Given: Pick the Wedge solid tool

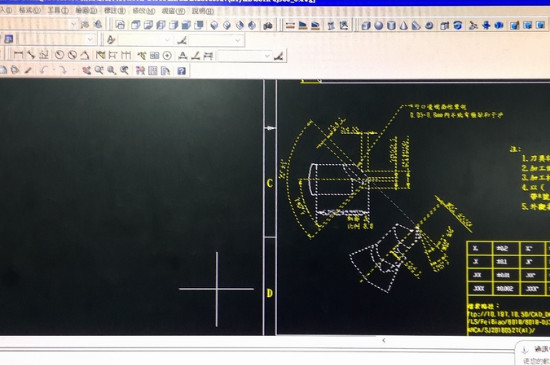Looking at the screenshot, I should tap(416, 26).
